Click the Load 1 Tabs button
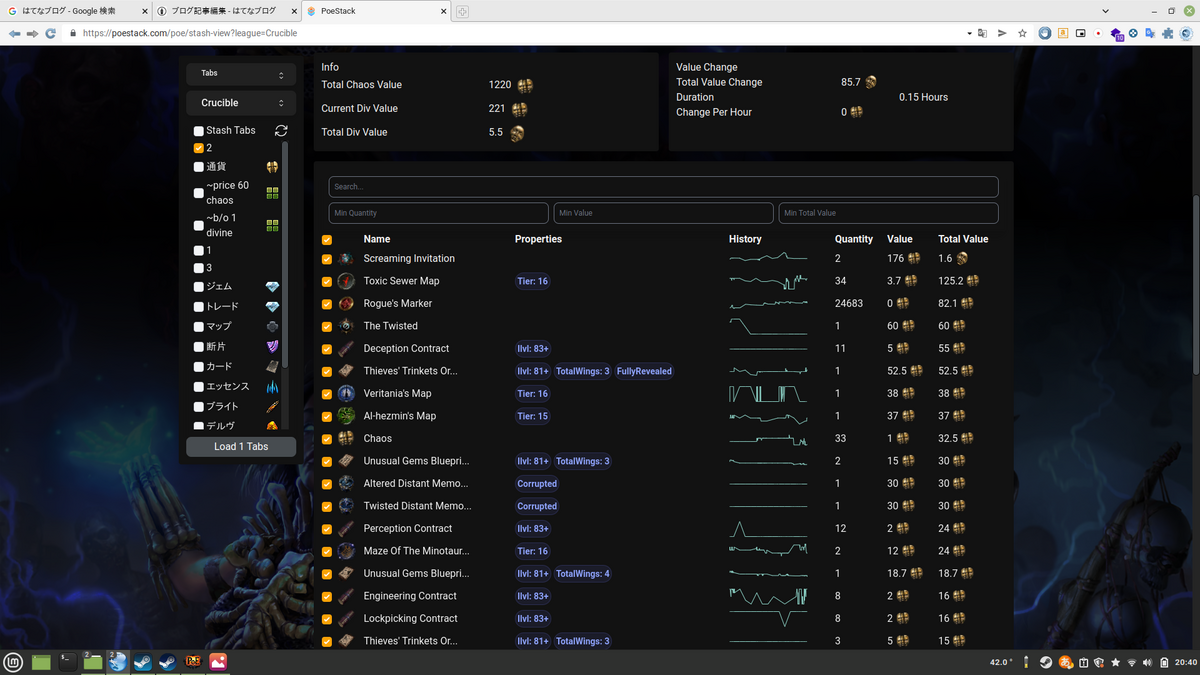This screenshot has width=1200, height=675. point(241,446)
